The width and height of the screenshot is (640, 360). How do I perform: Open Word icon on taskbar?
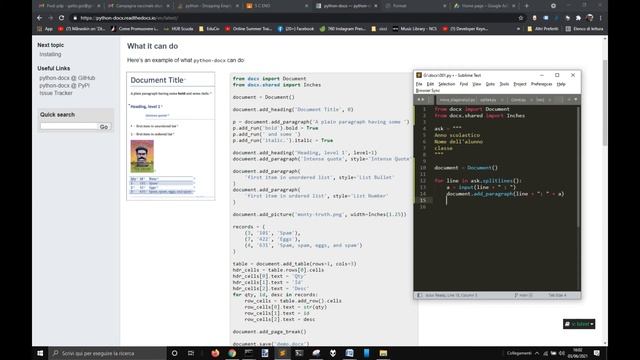[x=349, y=353]
